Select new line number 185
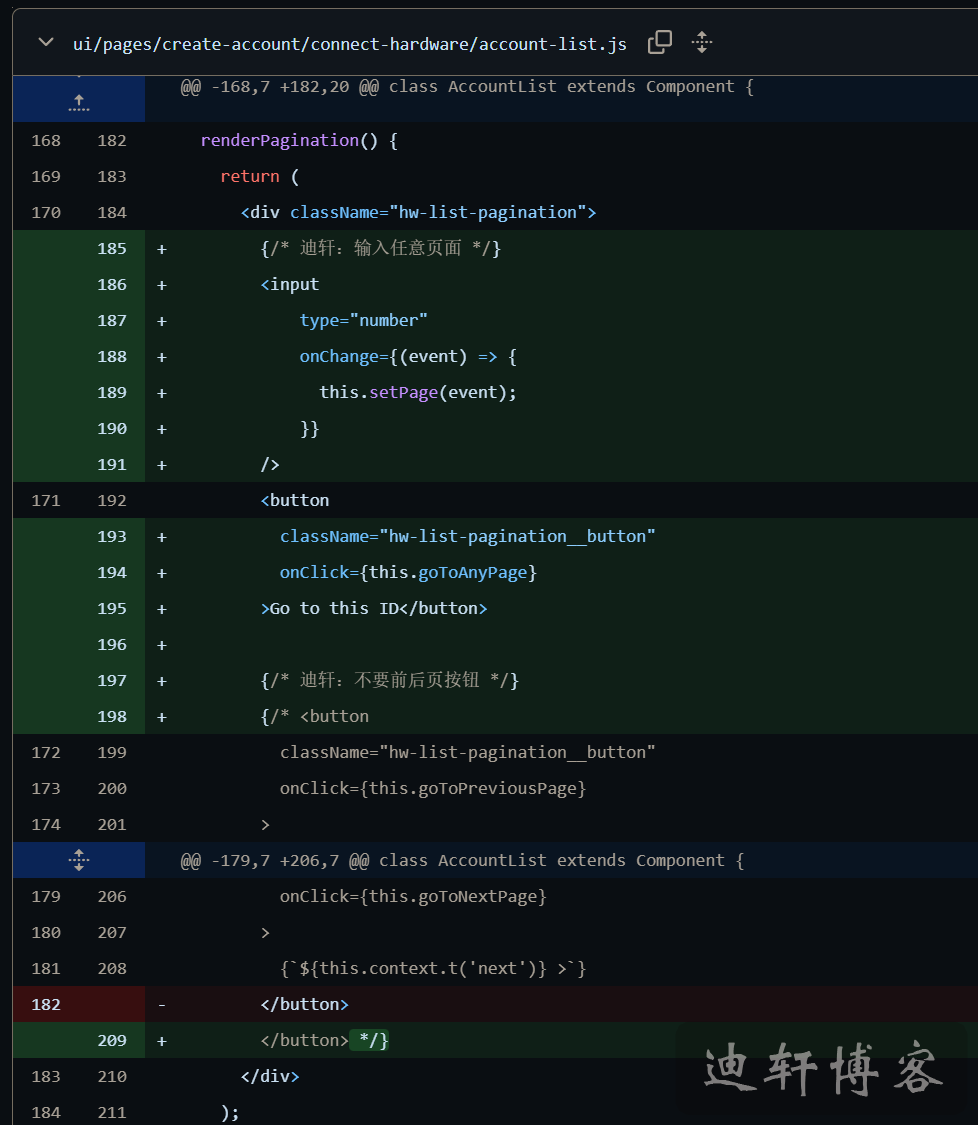The width and height of the screenshot is (978, 1125). pos(112,249)
